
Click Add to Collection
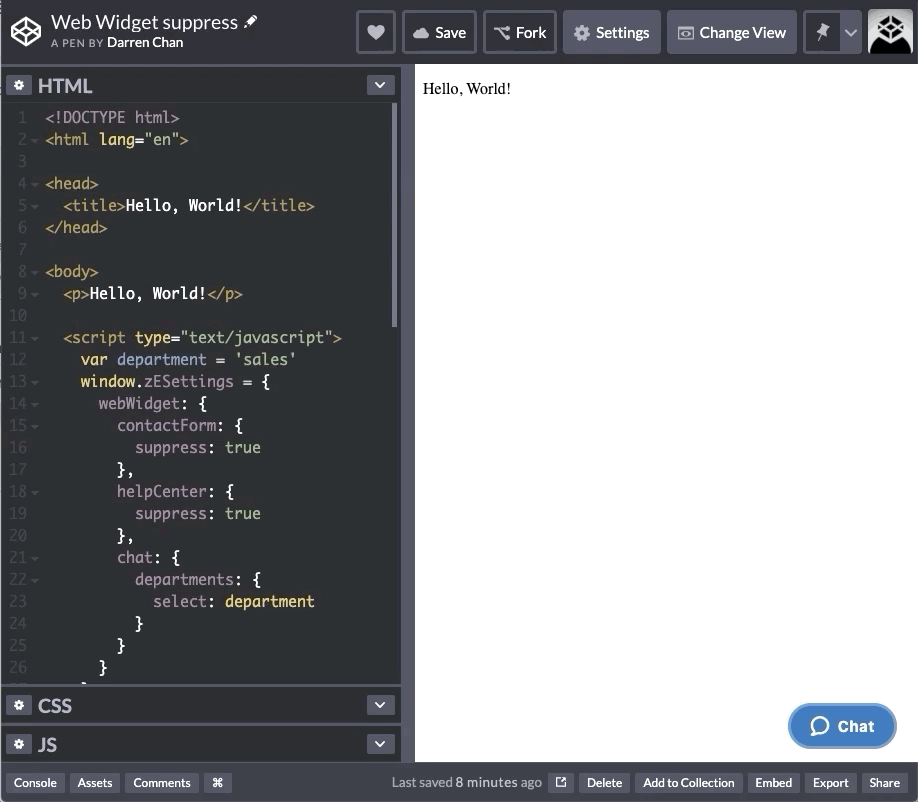click(688, 783)
